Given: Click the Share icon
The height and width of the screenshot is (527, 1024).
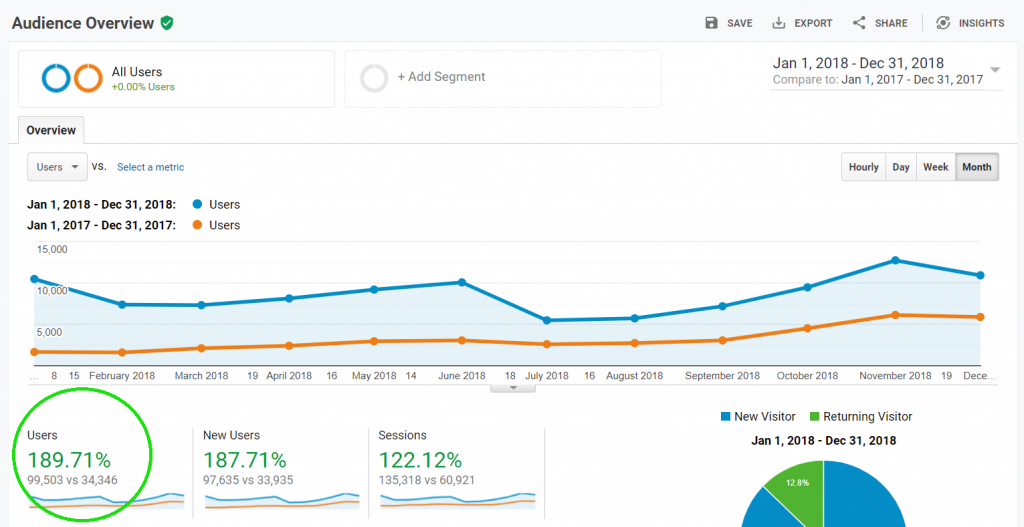Looking at the screenshot, I should click(859, 23).
